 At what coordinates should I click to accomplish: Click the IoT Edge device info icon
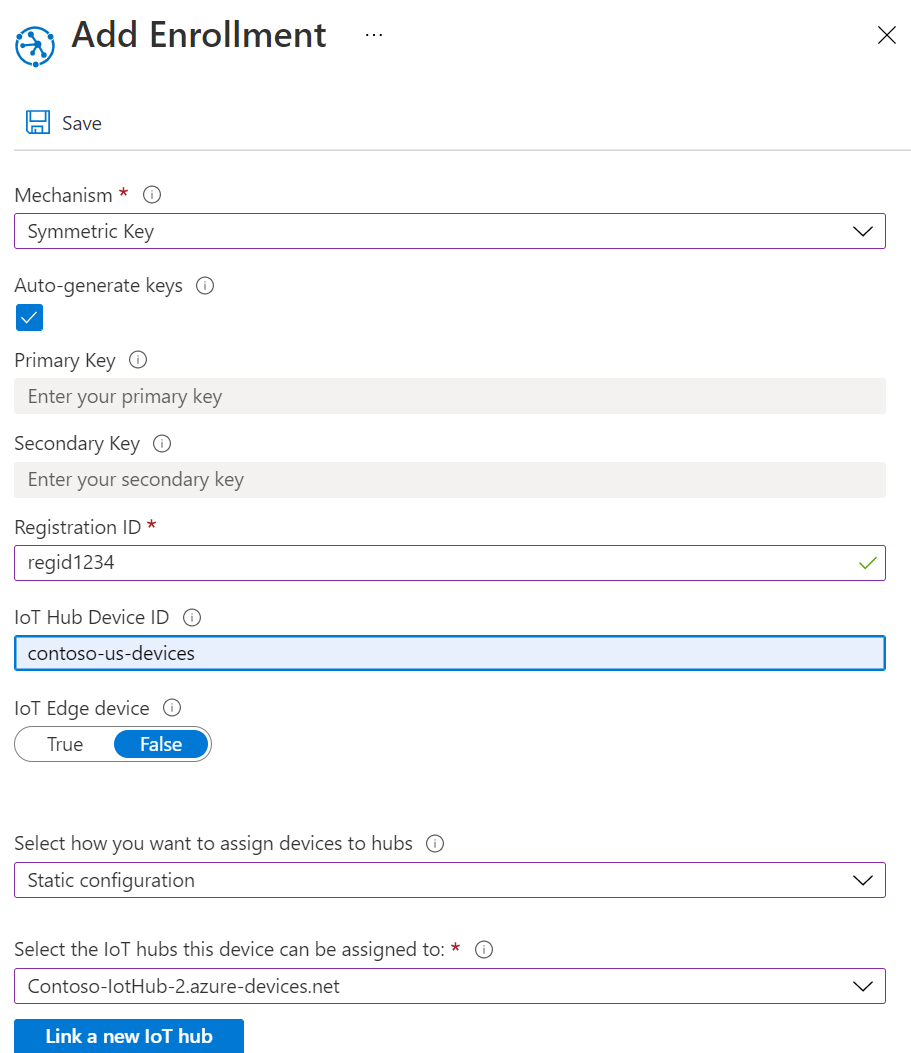pyautogui.click(x=172, y=708)
